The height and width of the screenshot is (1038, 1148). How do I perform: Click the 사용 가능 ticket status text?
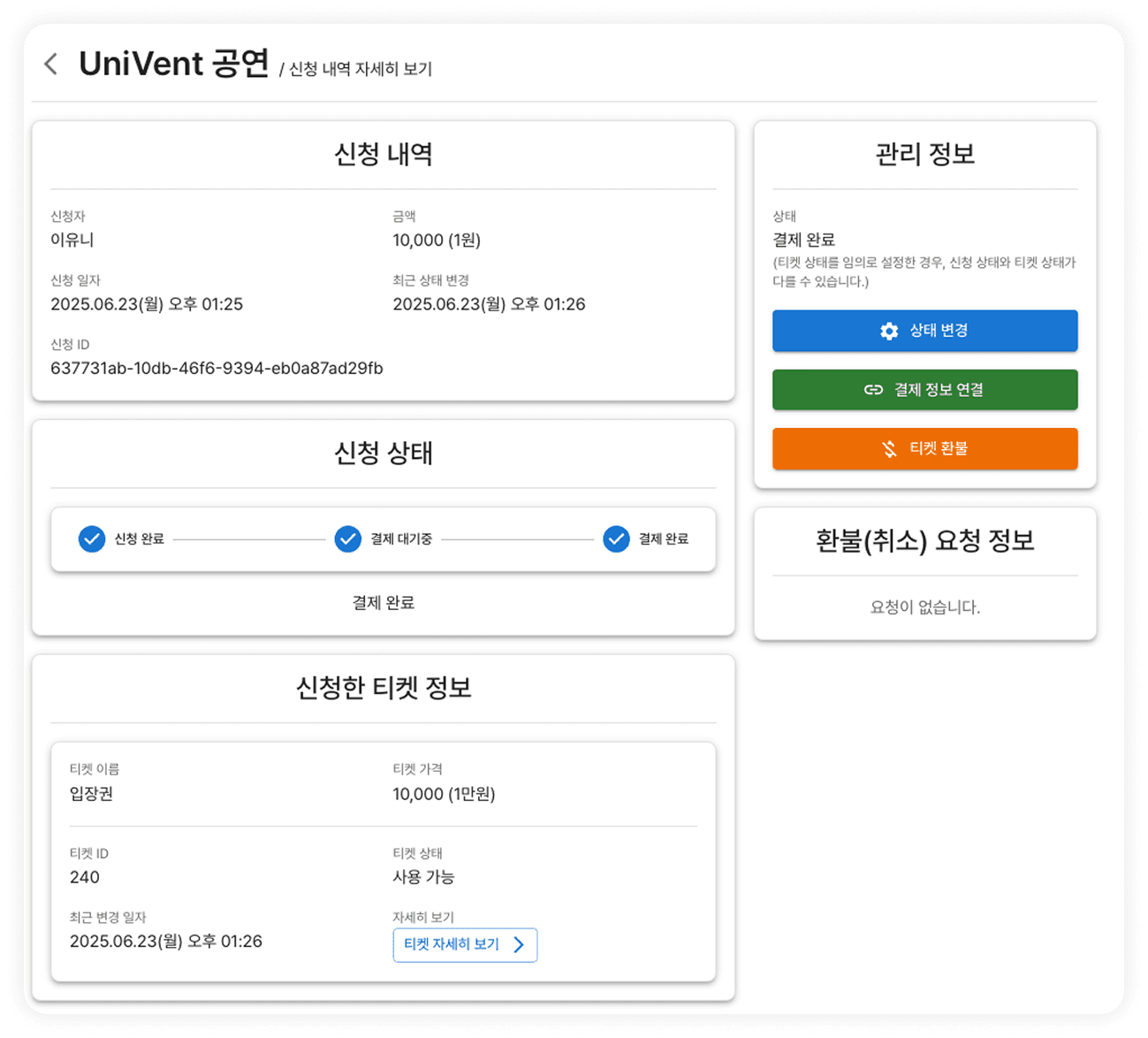click(x=423, y=877)
